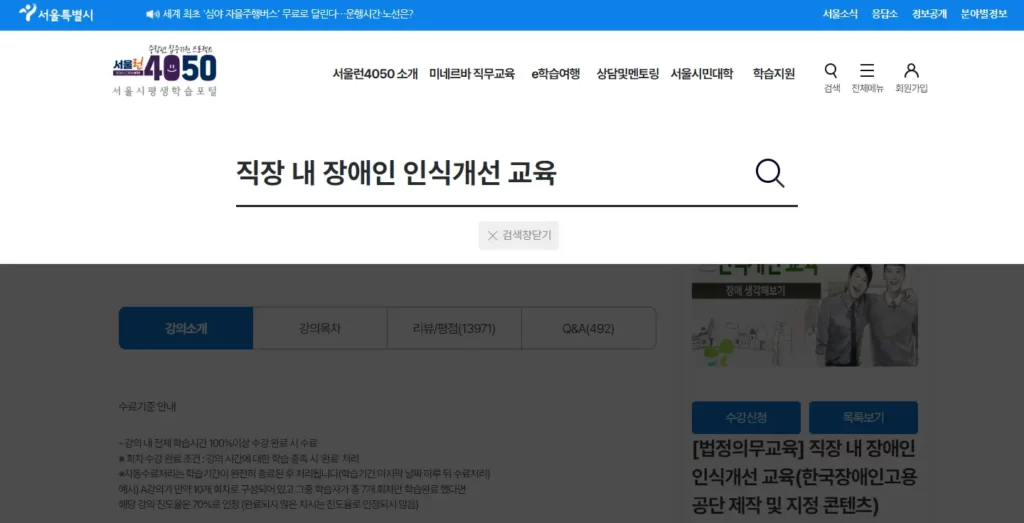Click the 서울특별시 logo in top bar
The image size is (1024, 523).
pyautogui.click(x=56, y=14)
